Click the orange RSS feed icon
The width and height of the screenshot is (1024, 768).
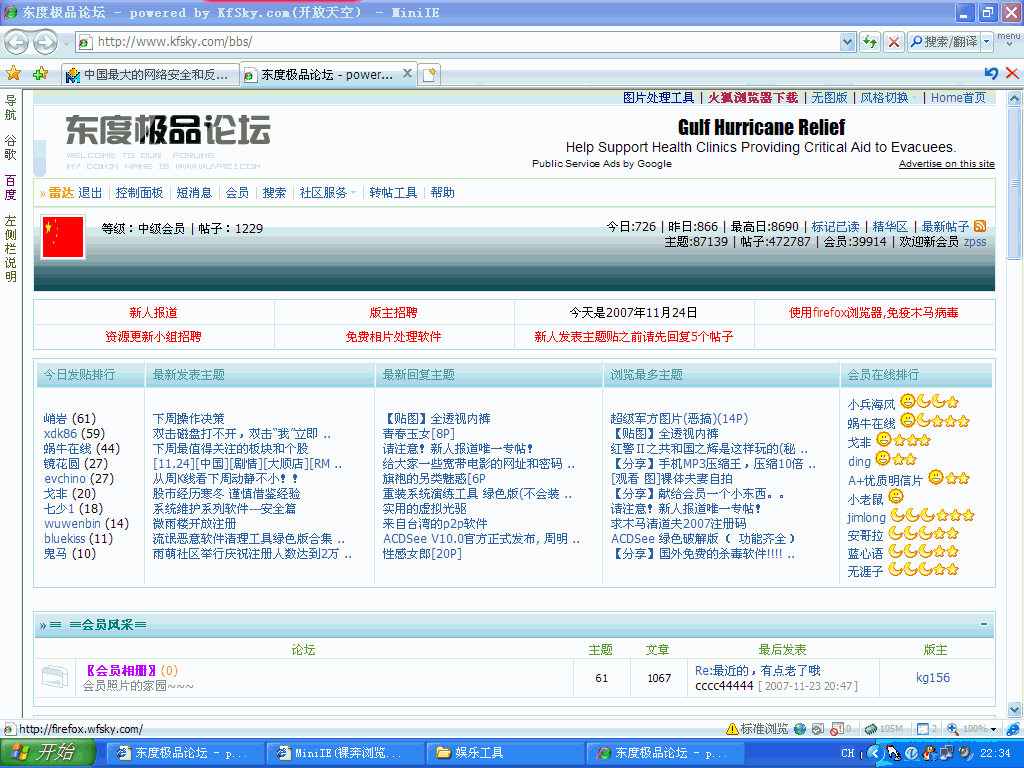coord(980,226)
